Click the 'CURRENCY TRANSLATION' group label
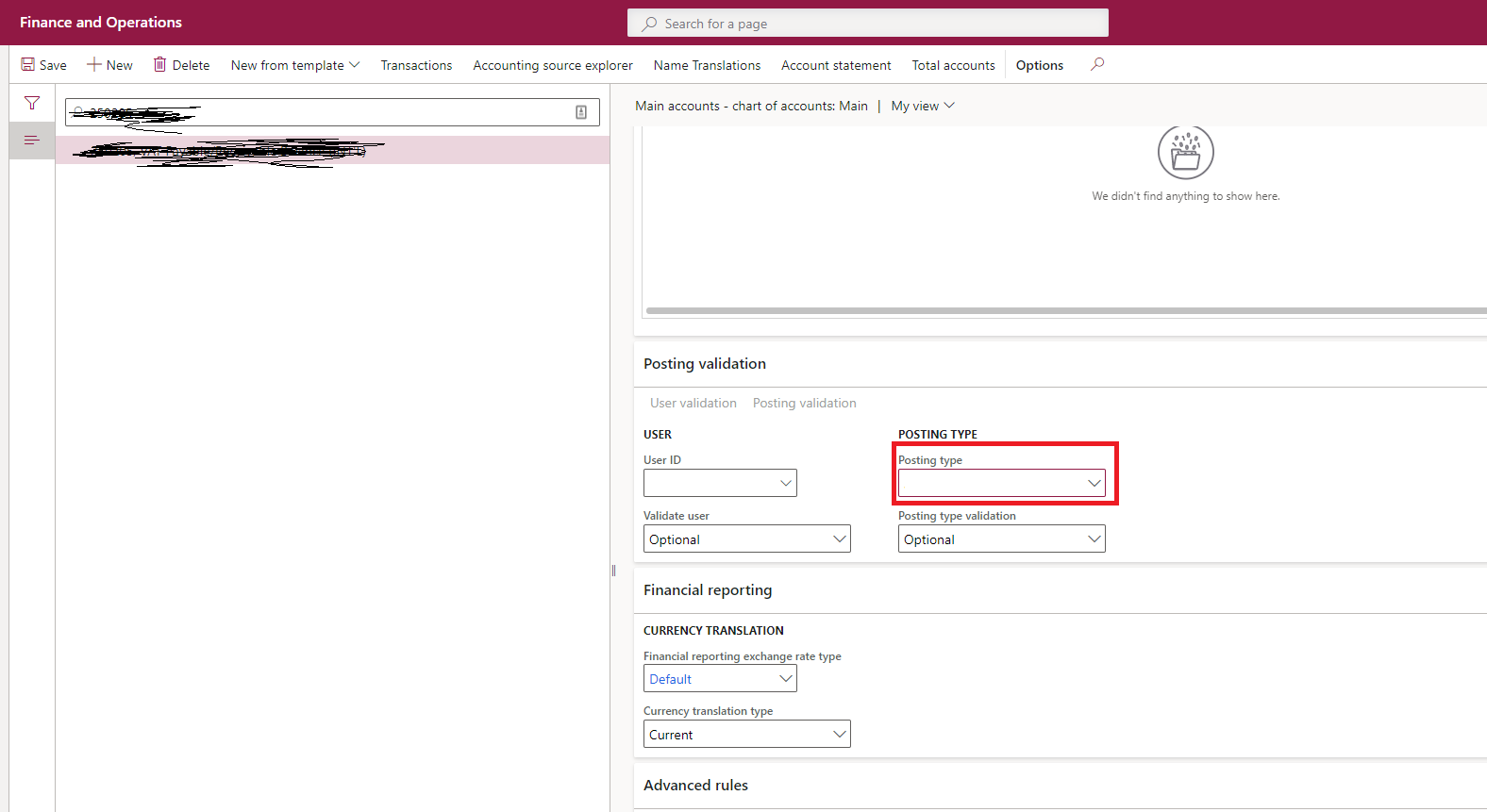This screenshot has height=812, width=1487. tap(713, 630)
